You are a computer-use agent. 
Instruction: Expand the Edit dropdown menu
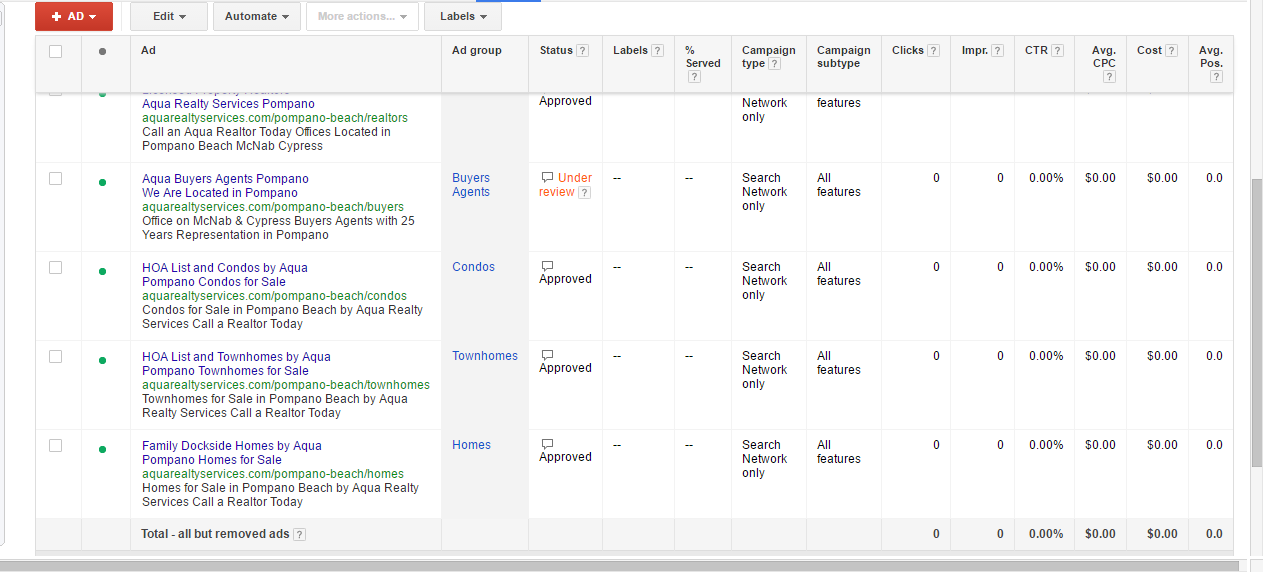tap(168, 16)
